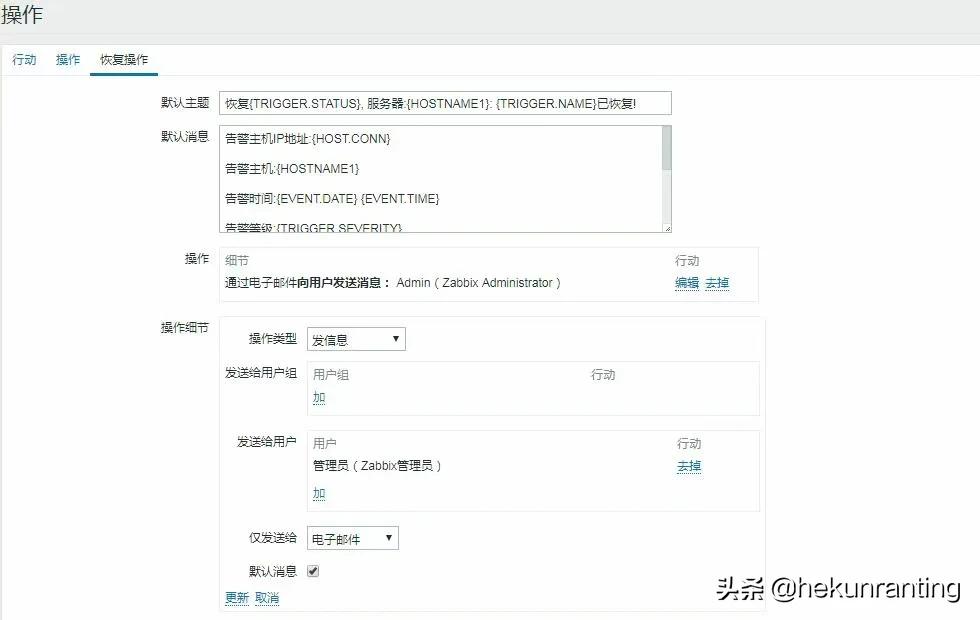Click 加 to add another user
Image resolution: width=980 pixels, height=620 pixels.
point(319,493)
